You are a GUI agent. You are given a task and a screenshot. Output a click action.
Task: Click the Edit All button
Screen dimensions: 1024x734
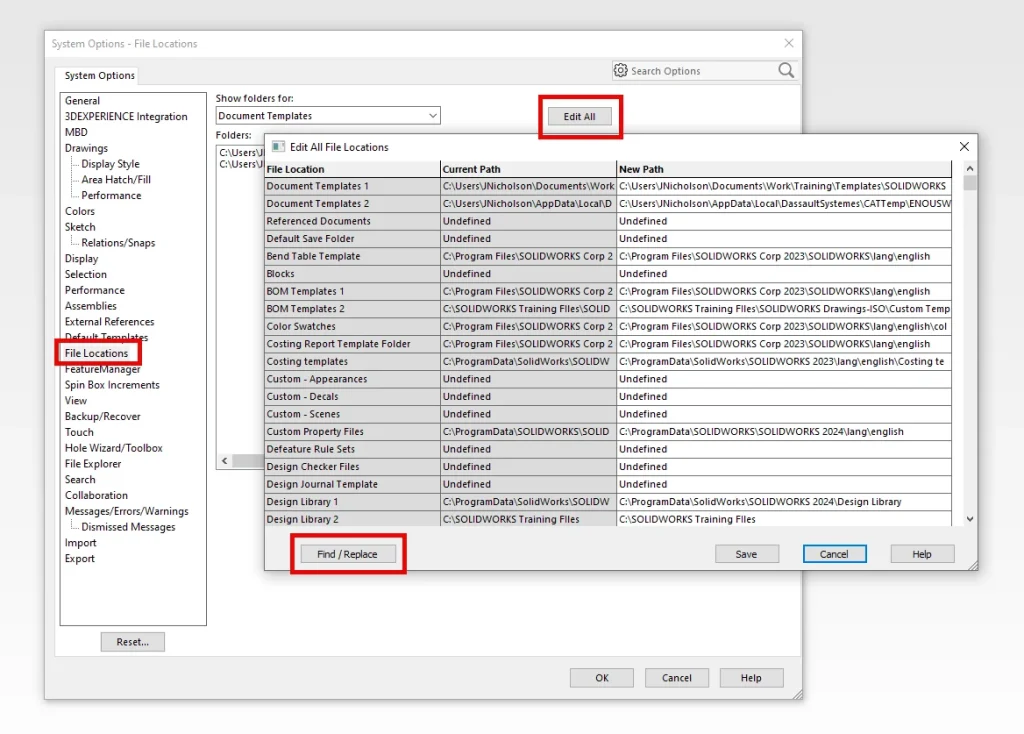[x=580, y=115]
